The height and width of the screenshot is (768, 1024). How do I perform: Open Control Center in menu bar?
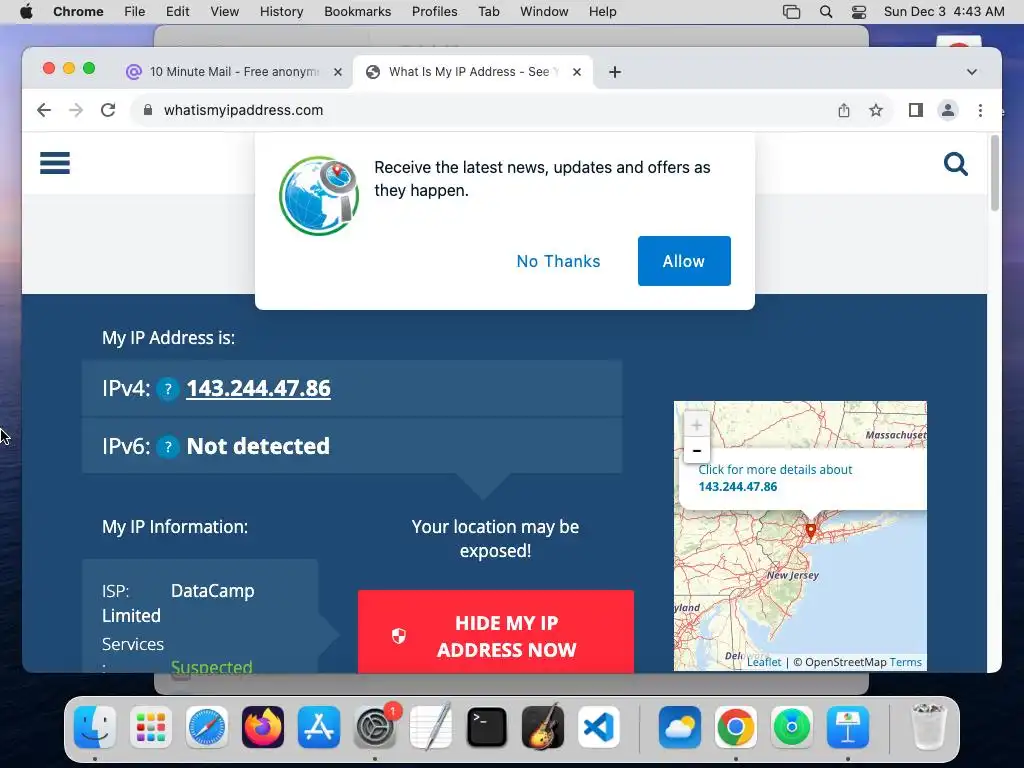pyautogui.click(x=859, y=12)
